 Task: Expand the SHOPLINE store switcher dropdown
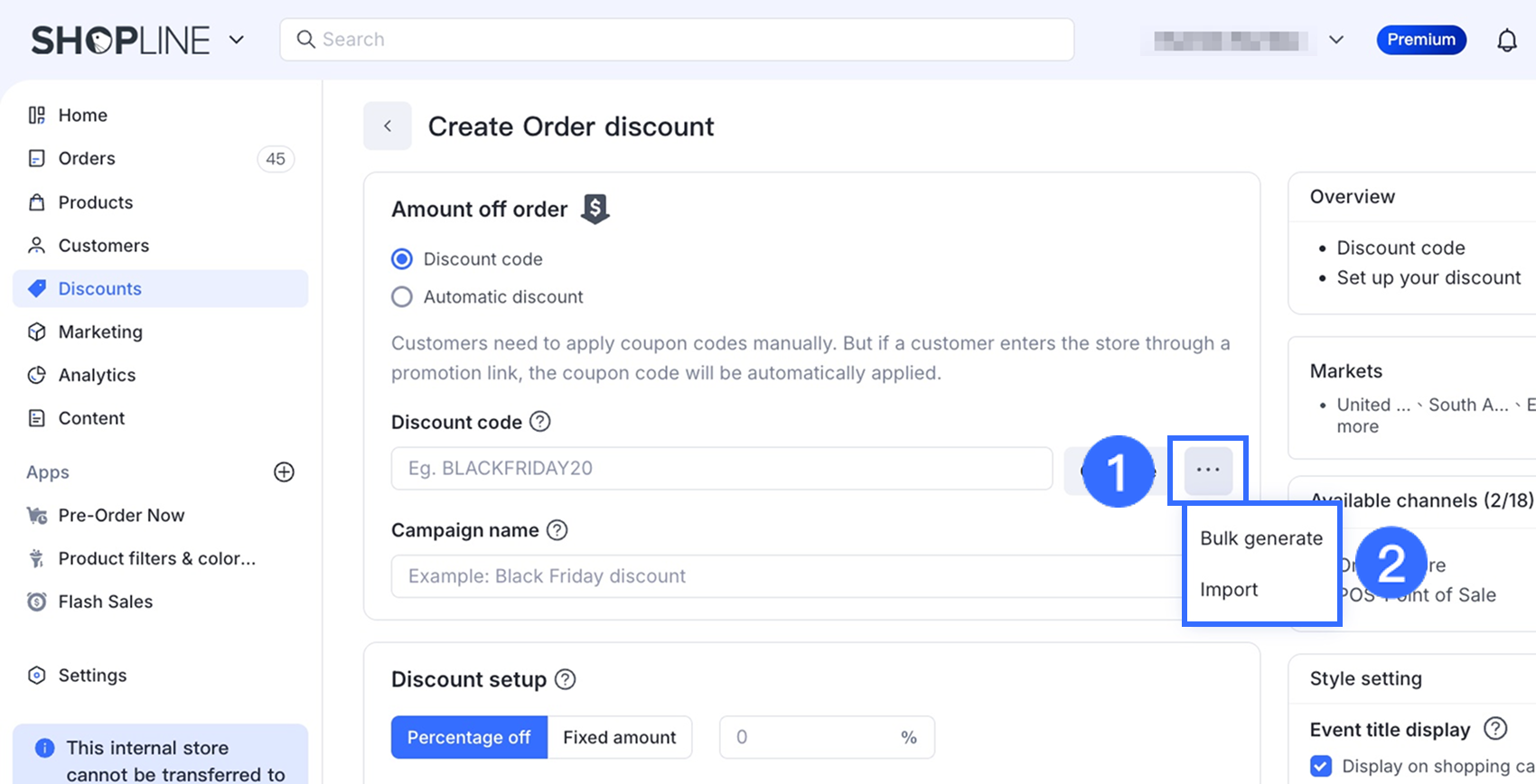(x=237, y=40)
